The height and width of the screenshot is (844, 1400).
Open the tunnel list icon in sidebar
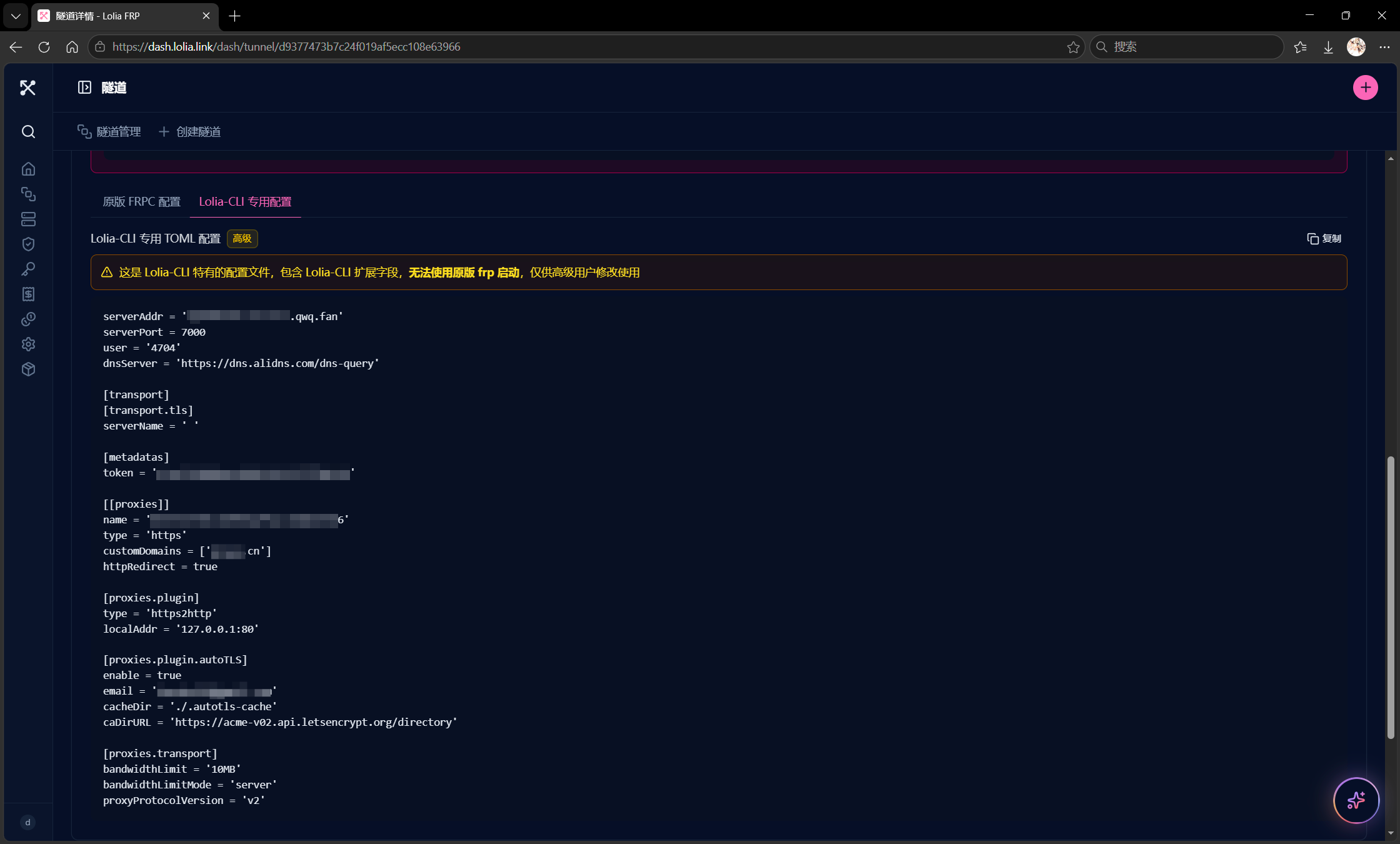pyautogui.click(x=28, y=194)
